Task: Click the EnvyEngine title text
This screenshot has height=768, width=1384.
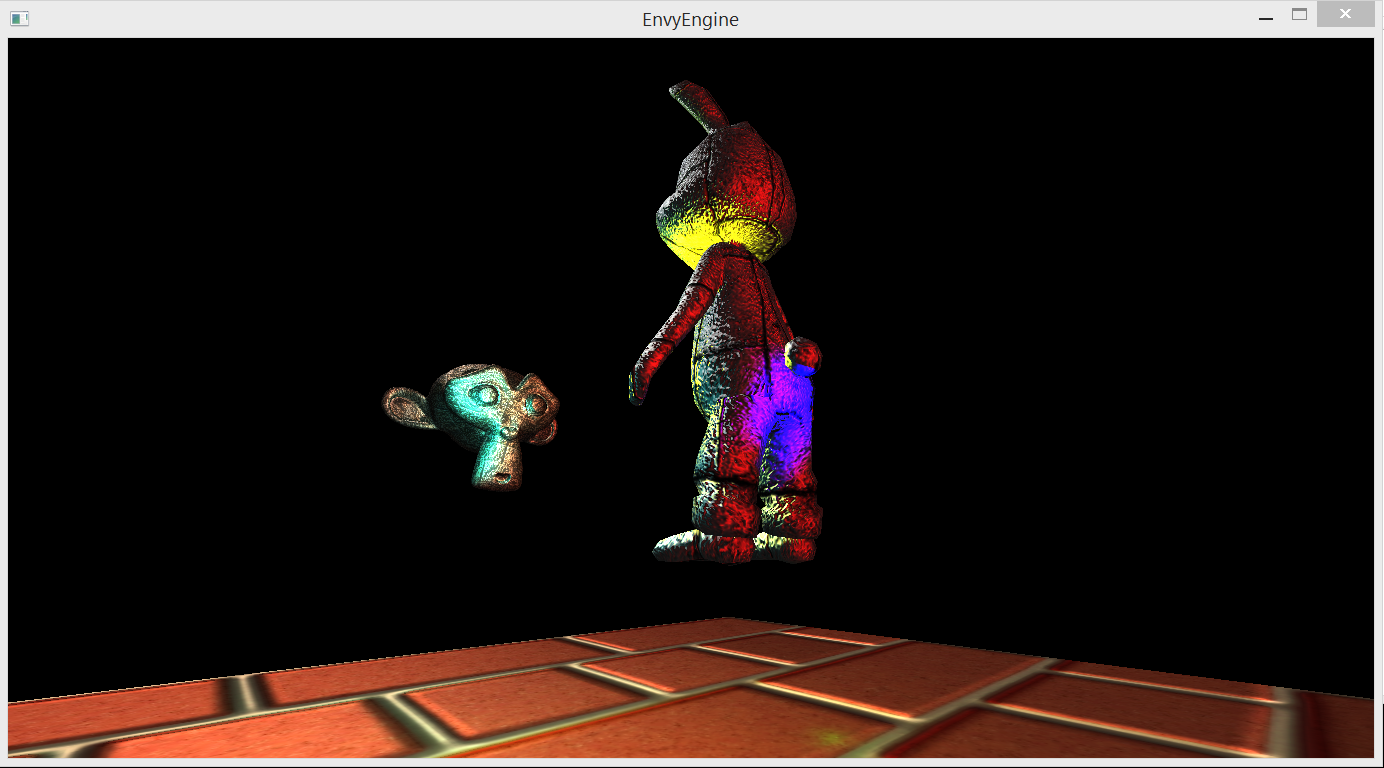Action: click(x=690, y=19)
